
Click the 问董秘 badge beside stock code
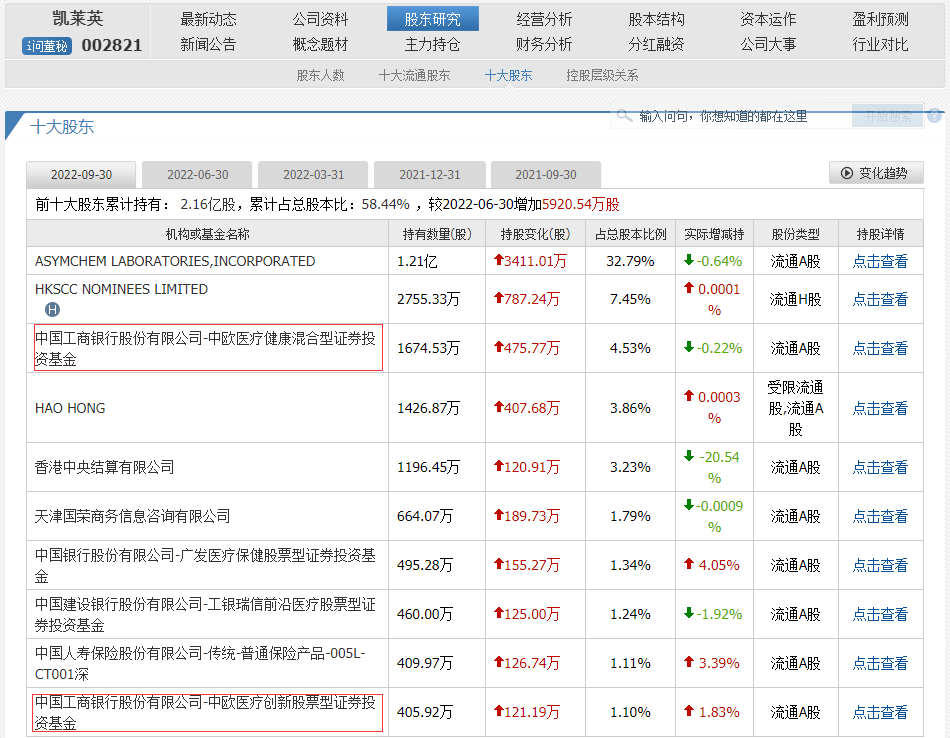click(x=47, y=46)
